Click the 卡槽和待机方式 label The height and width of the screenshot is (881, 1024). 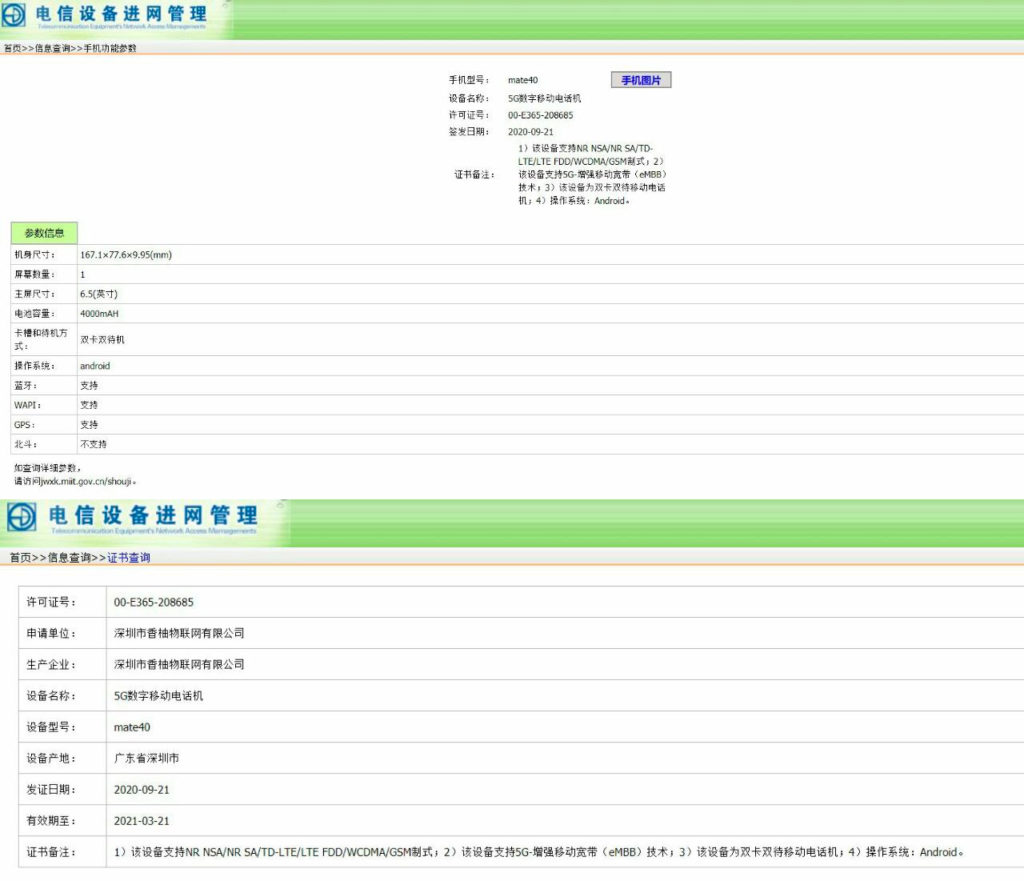click(40, 340)
